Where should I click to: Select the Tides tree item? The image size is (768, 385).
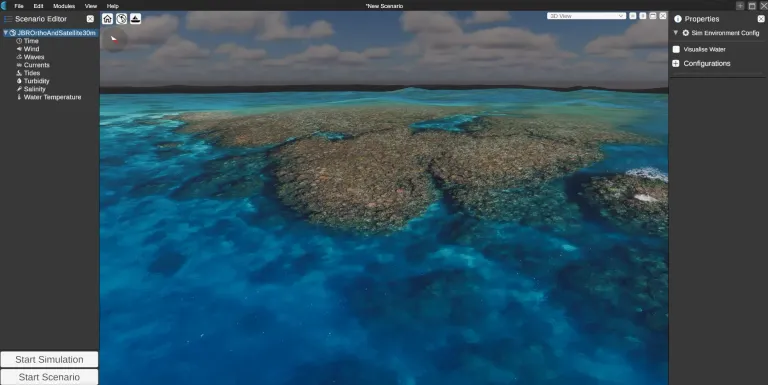(32, 73)
